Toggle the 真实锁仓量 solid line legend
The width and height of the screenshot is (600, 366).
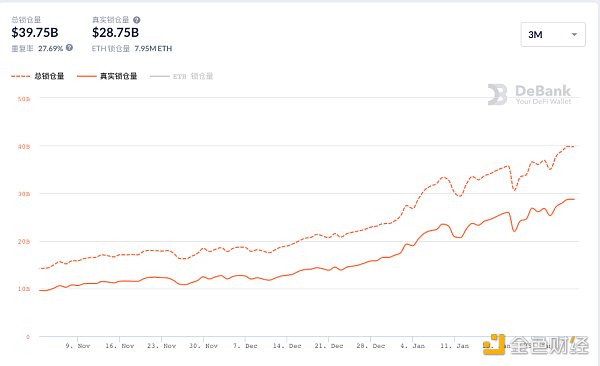107,76
